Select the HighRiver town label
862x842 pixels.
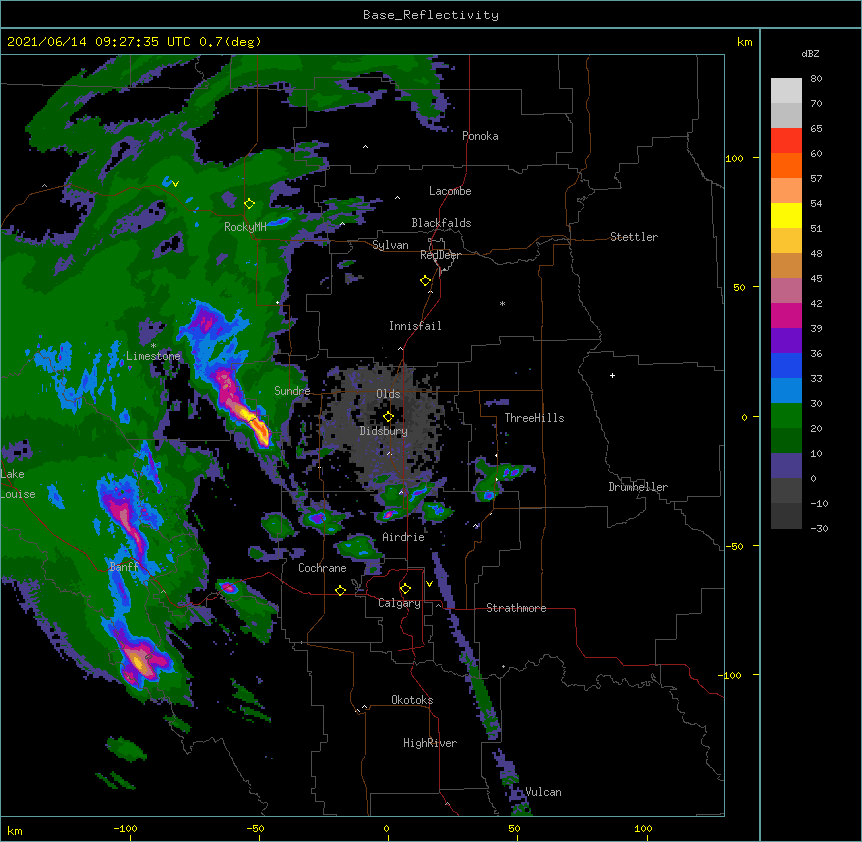(x=430, y=743)
